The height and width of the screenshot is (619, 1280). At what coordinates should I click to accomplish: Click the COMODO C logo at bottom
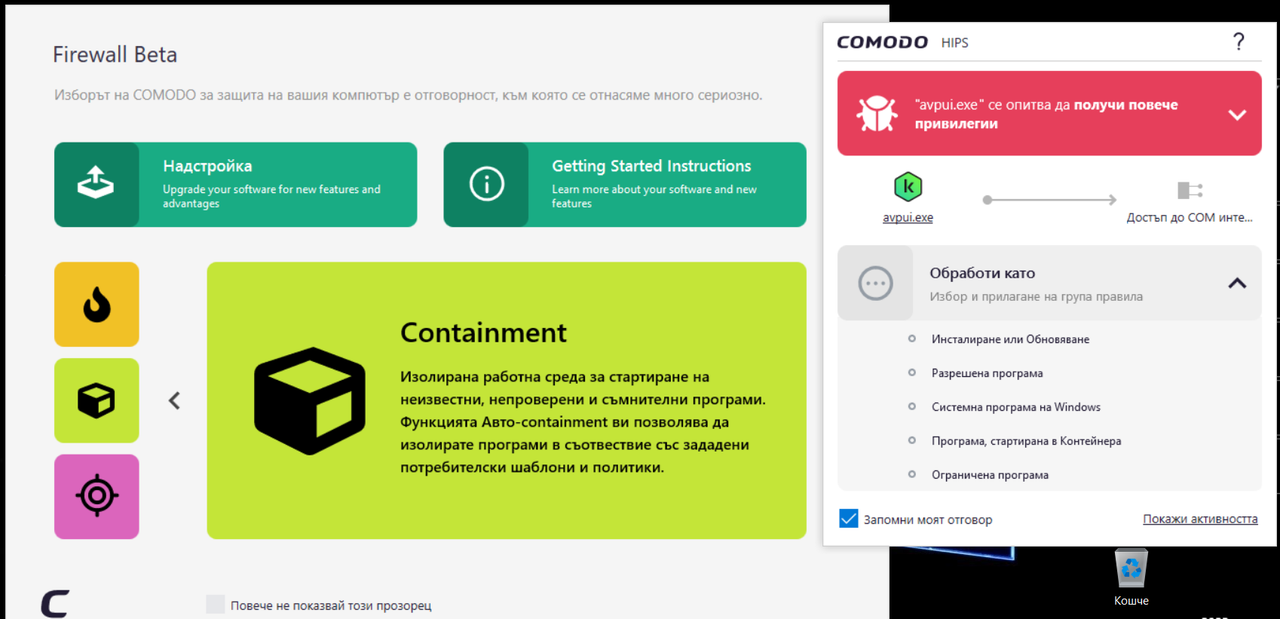pyautogui.click(x=55, y=604)
